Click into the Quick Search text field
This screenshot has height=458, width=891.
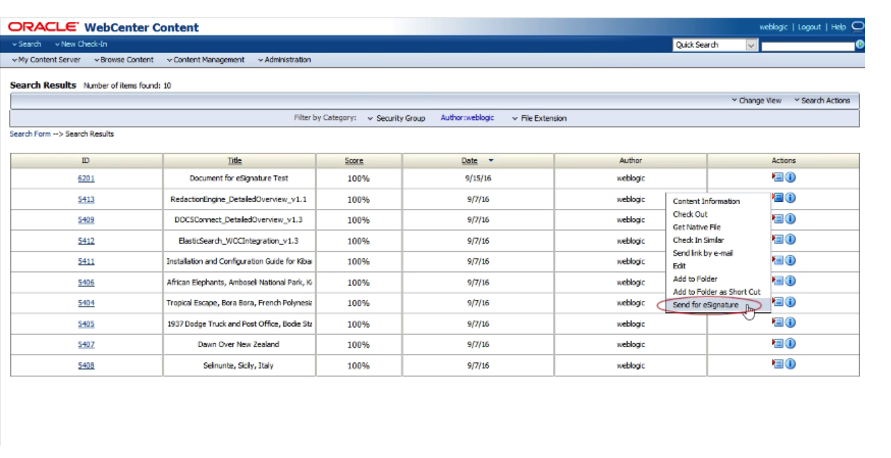pos(807,45)
